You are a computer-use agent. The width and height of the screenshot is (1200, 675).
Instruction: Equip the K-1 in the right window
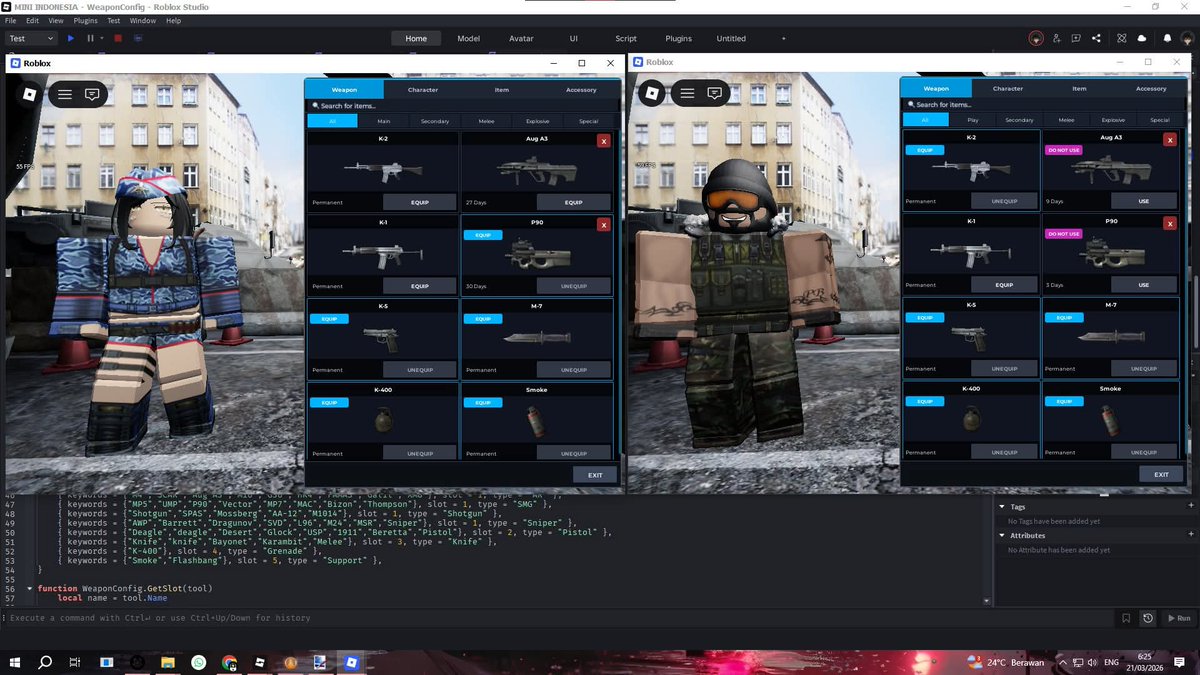tap(1004, 285)
